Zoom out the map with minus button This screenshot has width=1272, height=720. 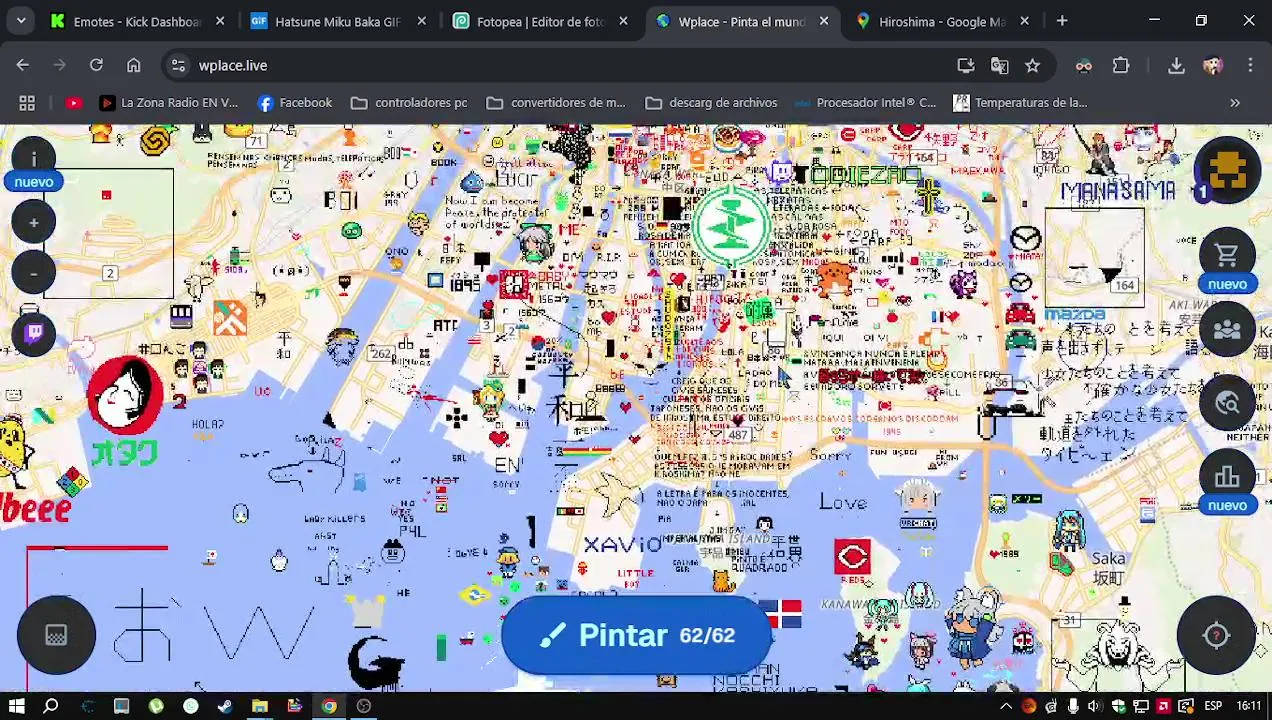click(x=33, y=273)
